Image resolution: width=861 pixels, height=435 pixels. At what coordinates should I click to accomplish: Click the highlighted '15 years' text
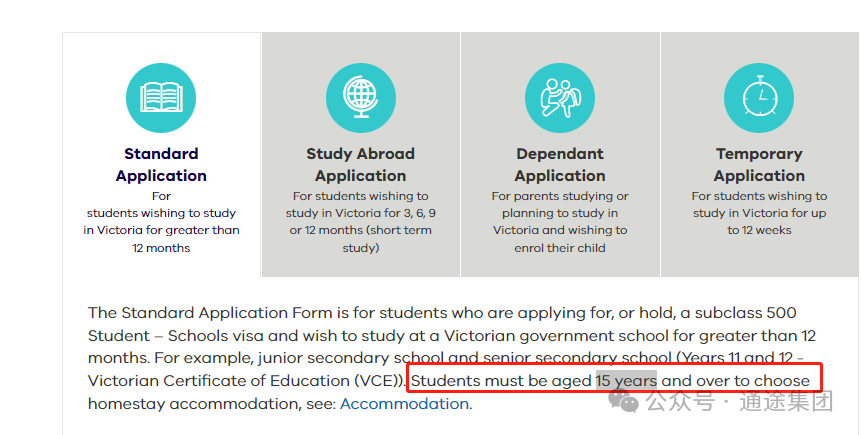coord(626,381)
